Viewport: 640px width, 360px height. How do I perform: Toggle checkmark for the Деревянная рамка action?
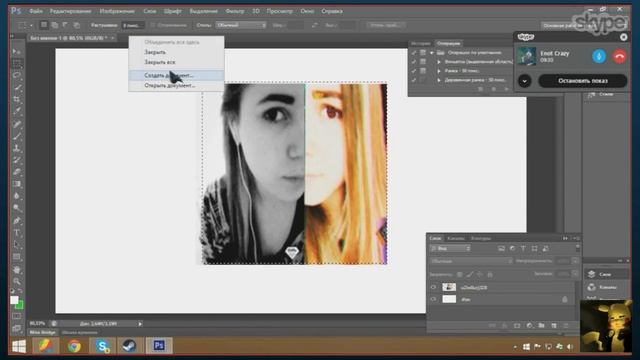(x=414, y=80)
